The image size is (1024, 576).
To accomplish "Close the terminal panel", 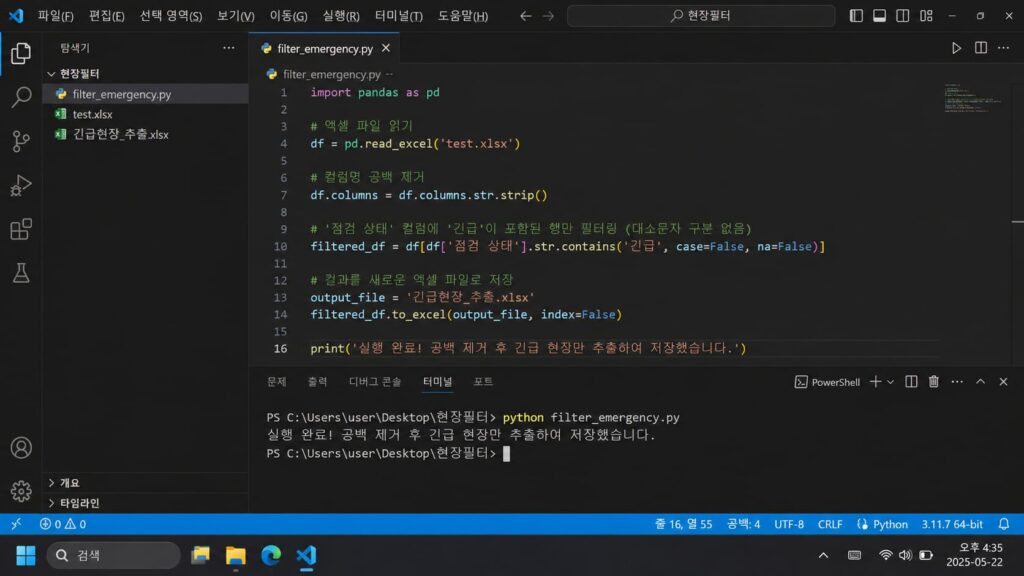I will coord(1004,382).
